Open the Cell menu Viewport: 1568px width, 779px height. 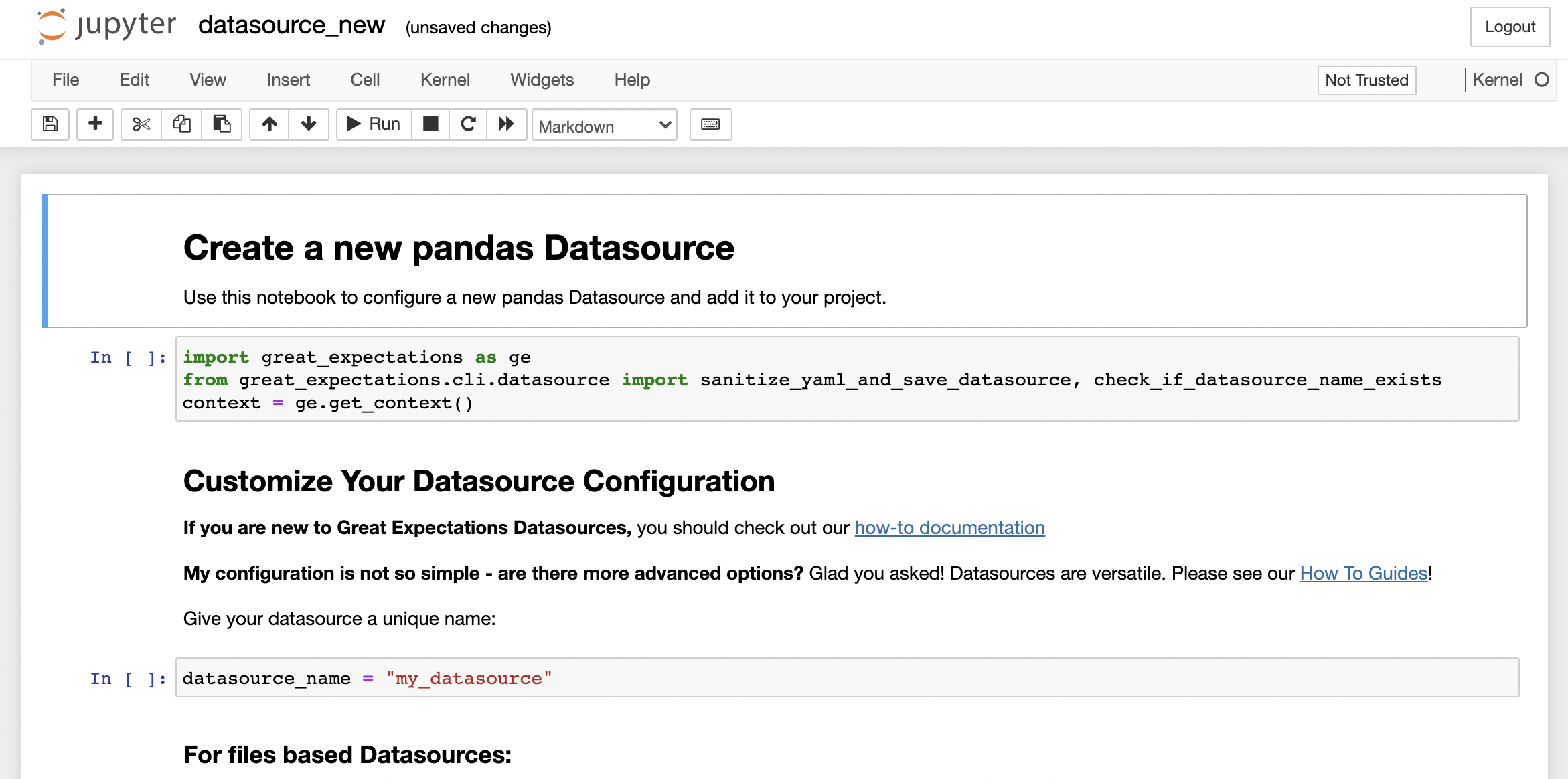click(x=365, y=80)
